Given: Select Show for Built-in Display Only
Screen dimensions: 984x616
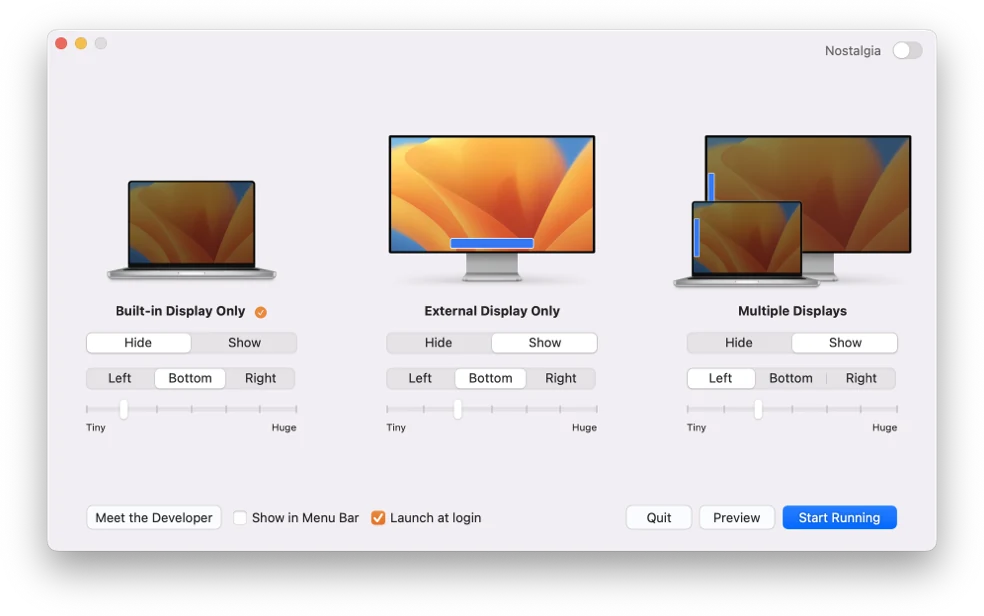Looking at the screenshot, I should [244, 343].
